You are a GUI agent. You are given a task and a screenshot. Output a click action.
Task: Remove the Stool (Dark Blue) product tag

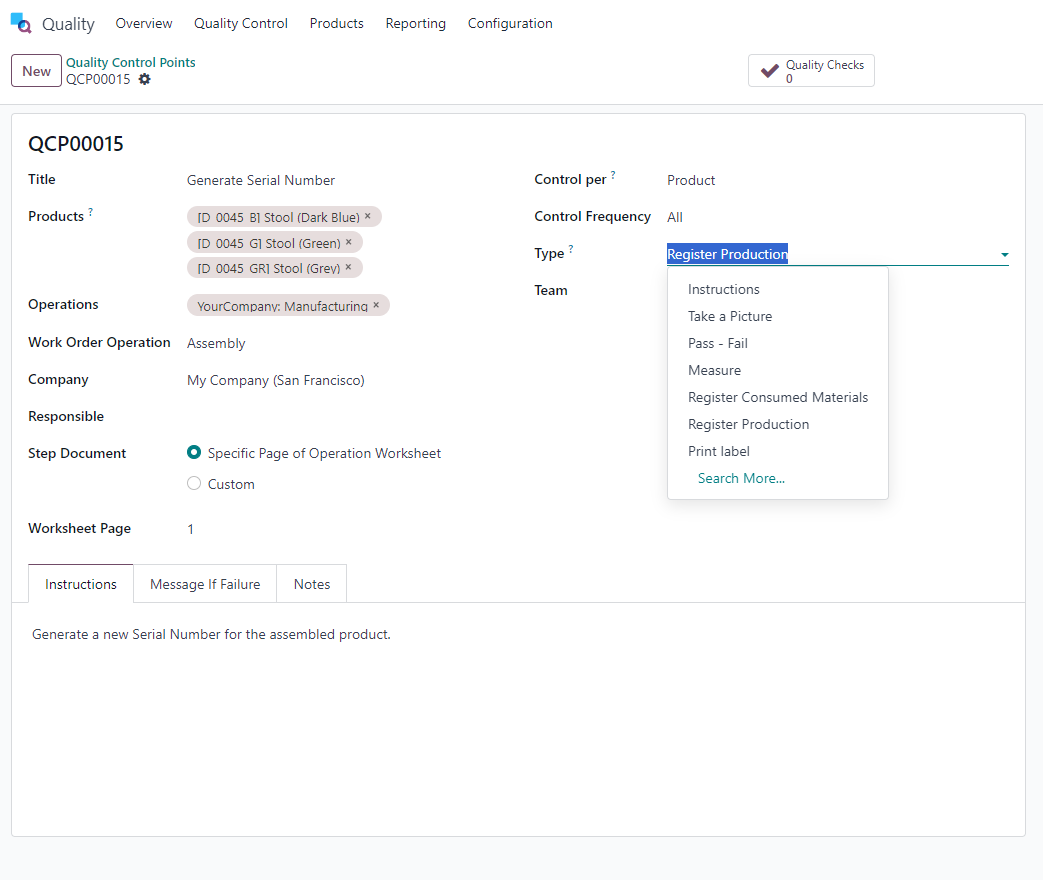coord(368,216)
